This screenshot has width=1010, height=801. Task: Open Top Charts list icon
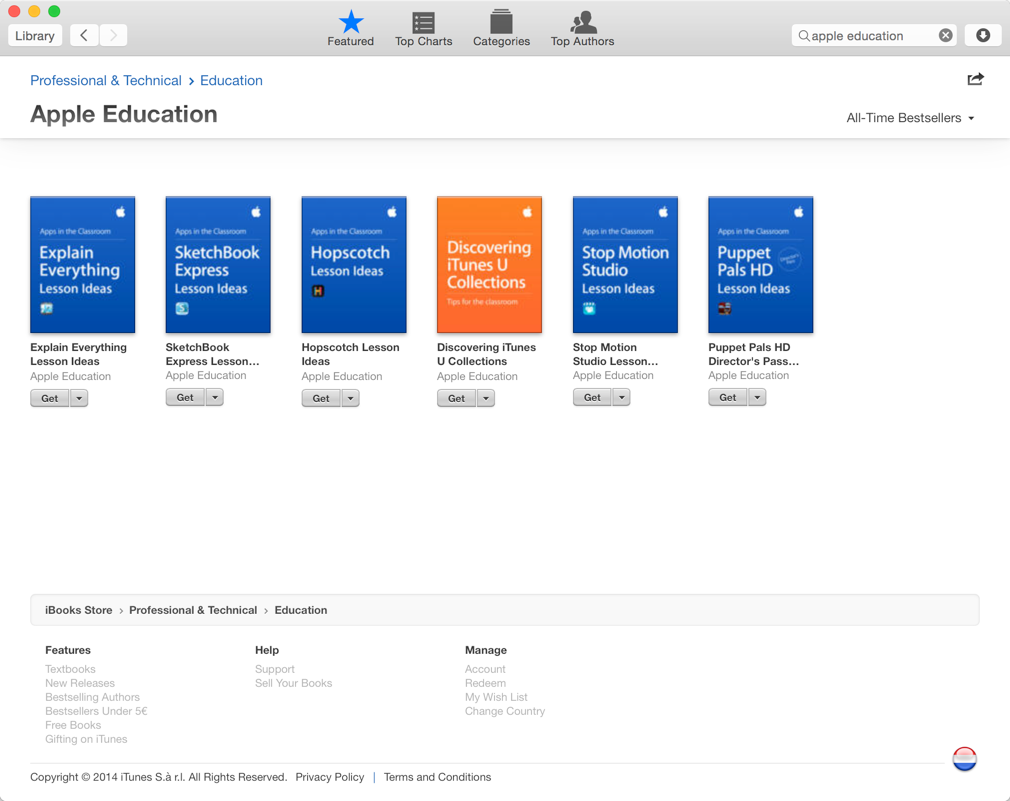423,22
